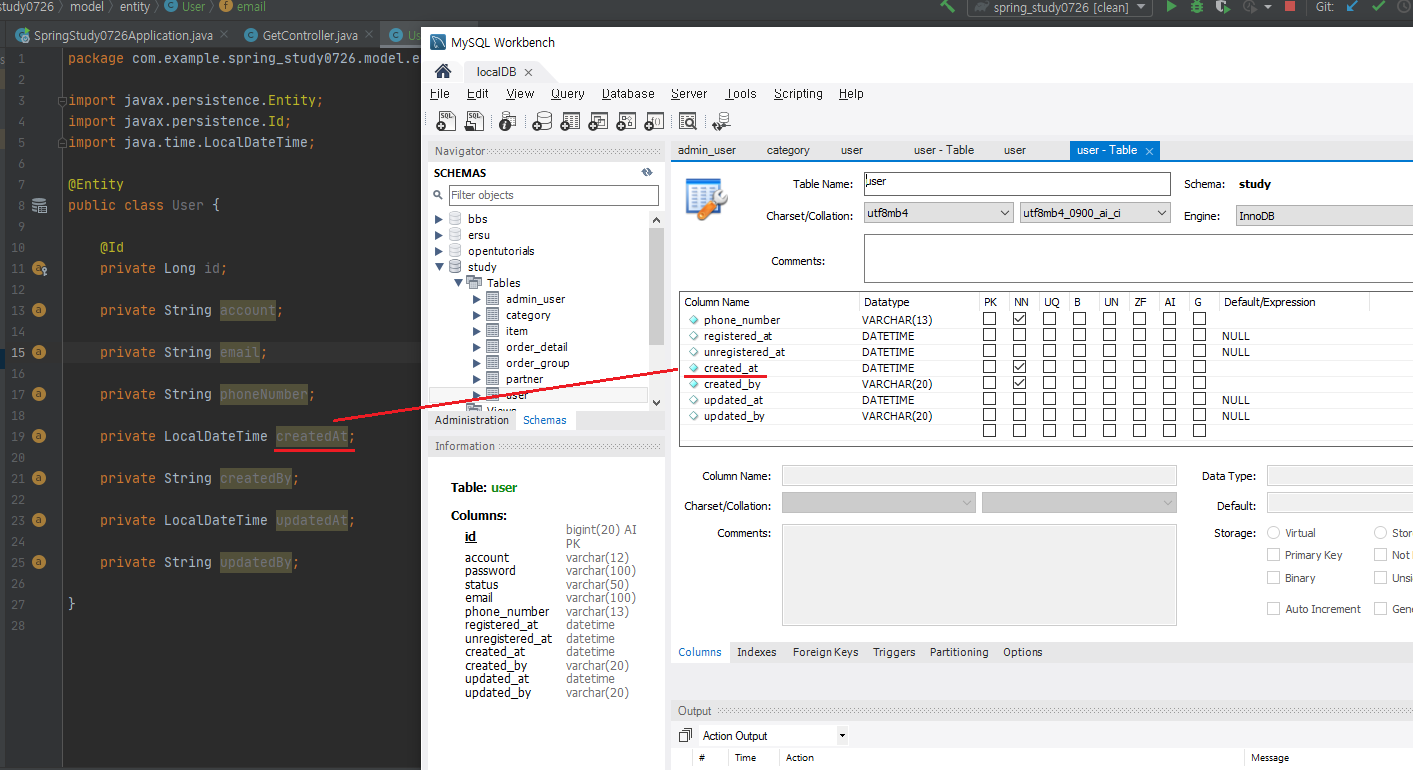The width and height of the screenshot is (1413, 770).
Task: Check UQ for the updated_by column
Action: coord(1050,415)
